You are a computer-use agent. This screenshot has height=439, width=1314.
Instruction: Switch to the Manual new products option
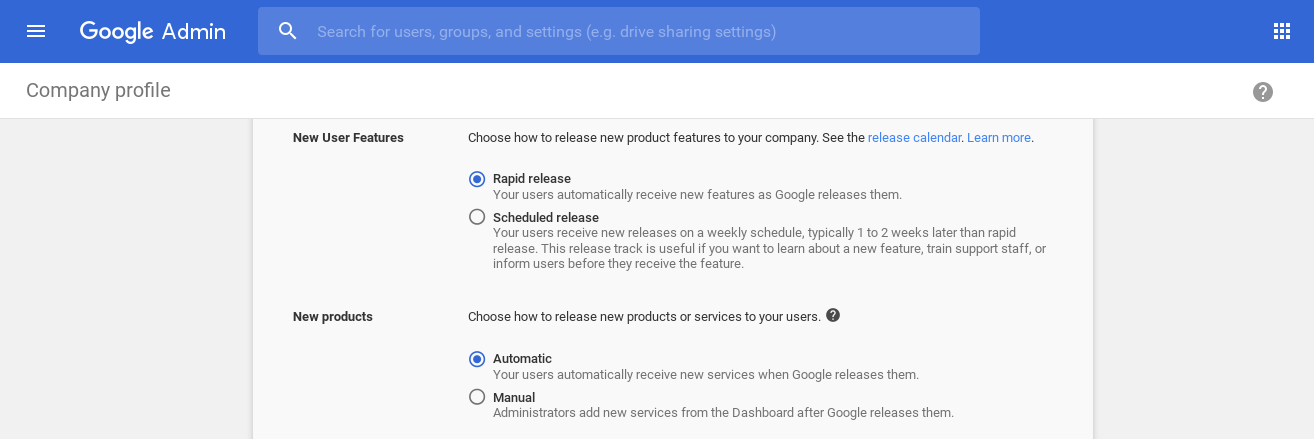coord(477,397)
